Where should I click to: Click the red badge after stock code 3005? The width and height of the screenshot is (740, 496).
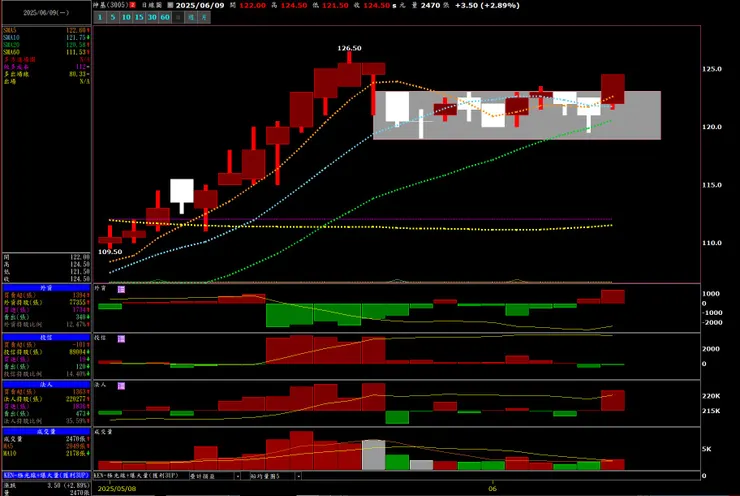pyautogui.click(x=133, y=5)
